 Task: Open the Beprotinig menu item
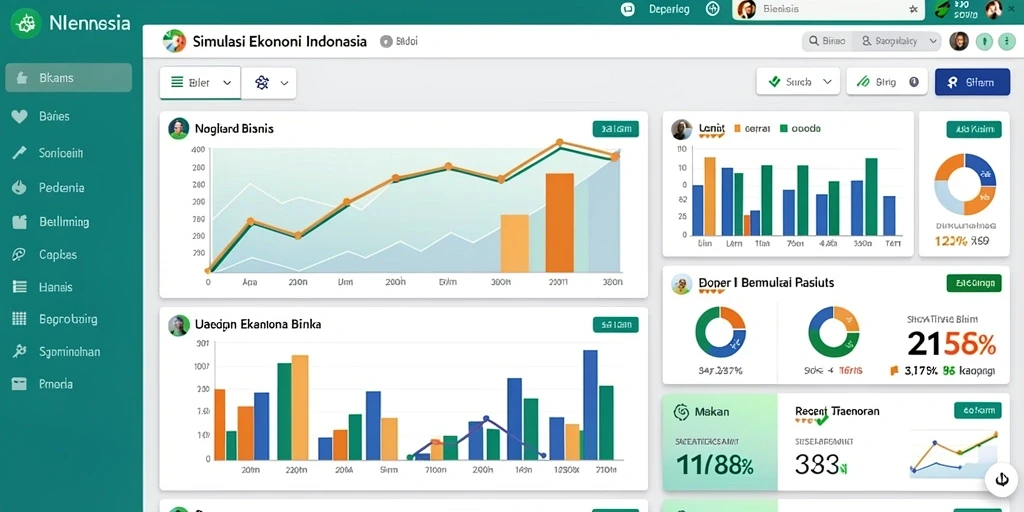coord(69,319)
